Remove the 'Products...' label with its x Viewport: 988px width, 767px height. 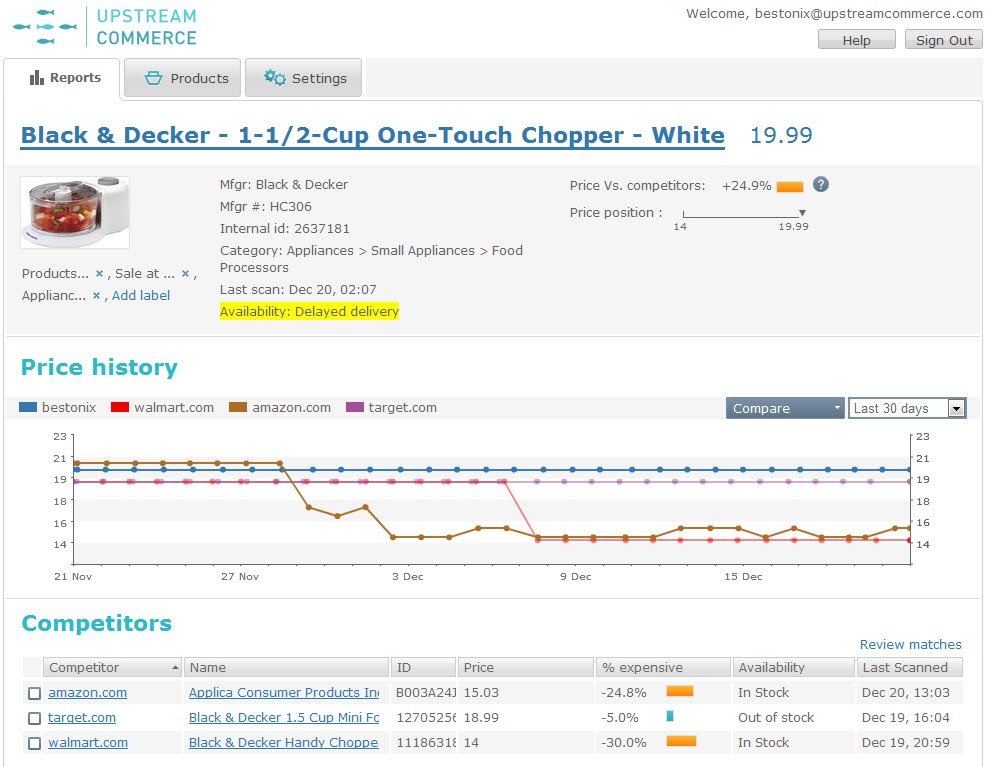click(99, 274)
